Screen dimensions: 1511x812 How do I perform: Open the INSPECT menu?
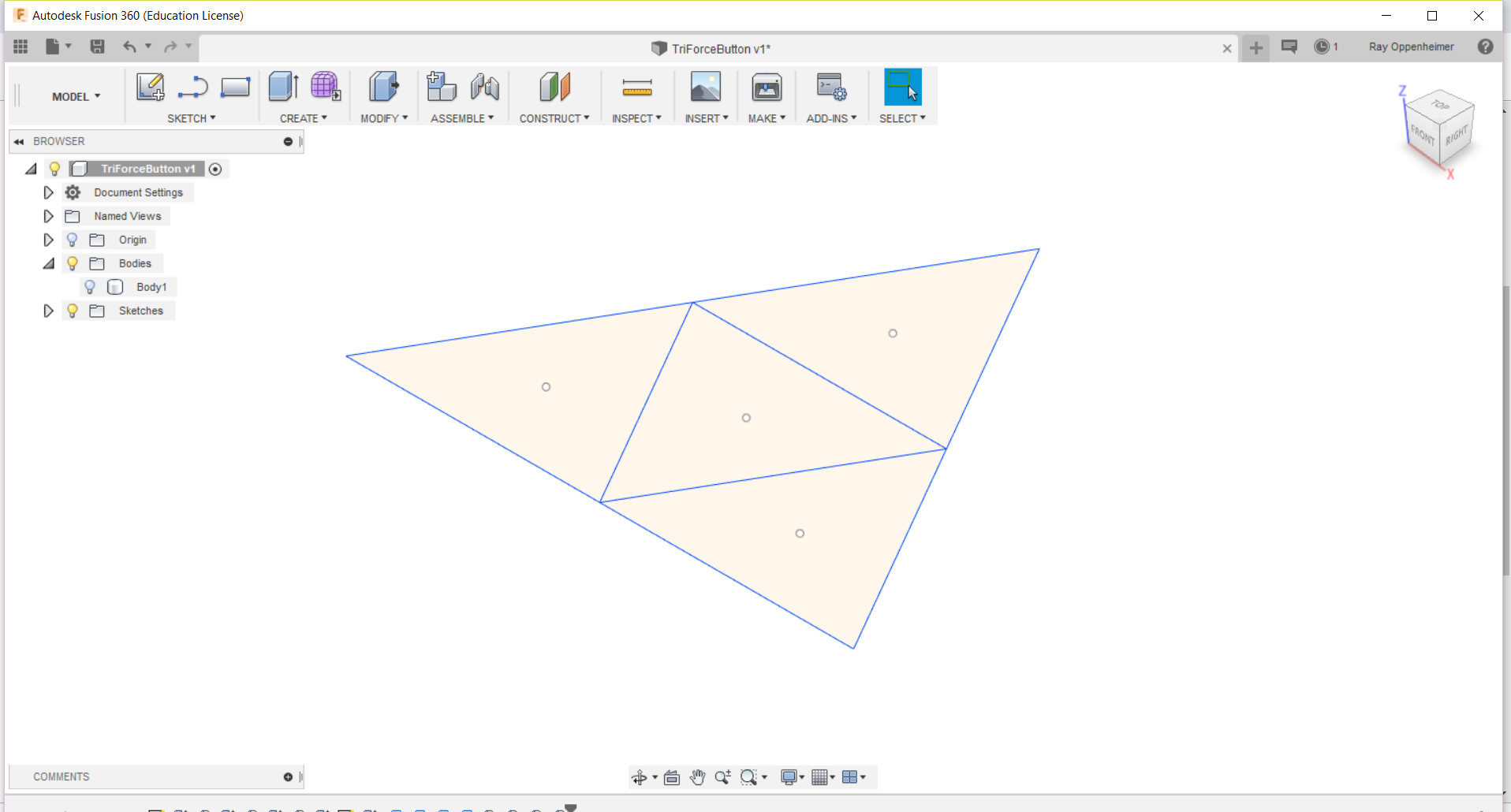(636, 118)
